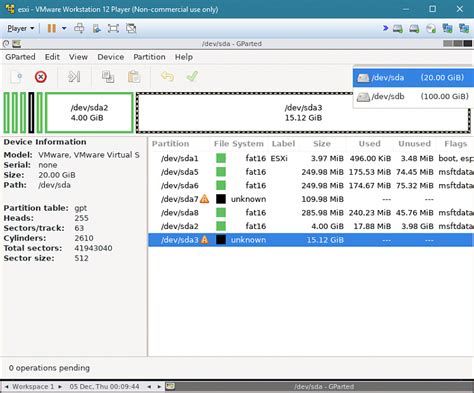Sort by Size column header

click(x=322, y=144)
